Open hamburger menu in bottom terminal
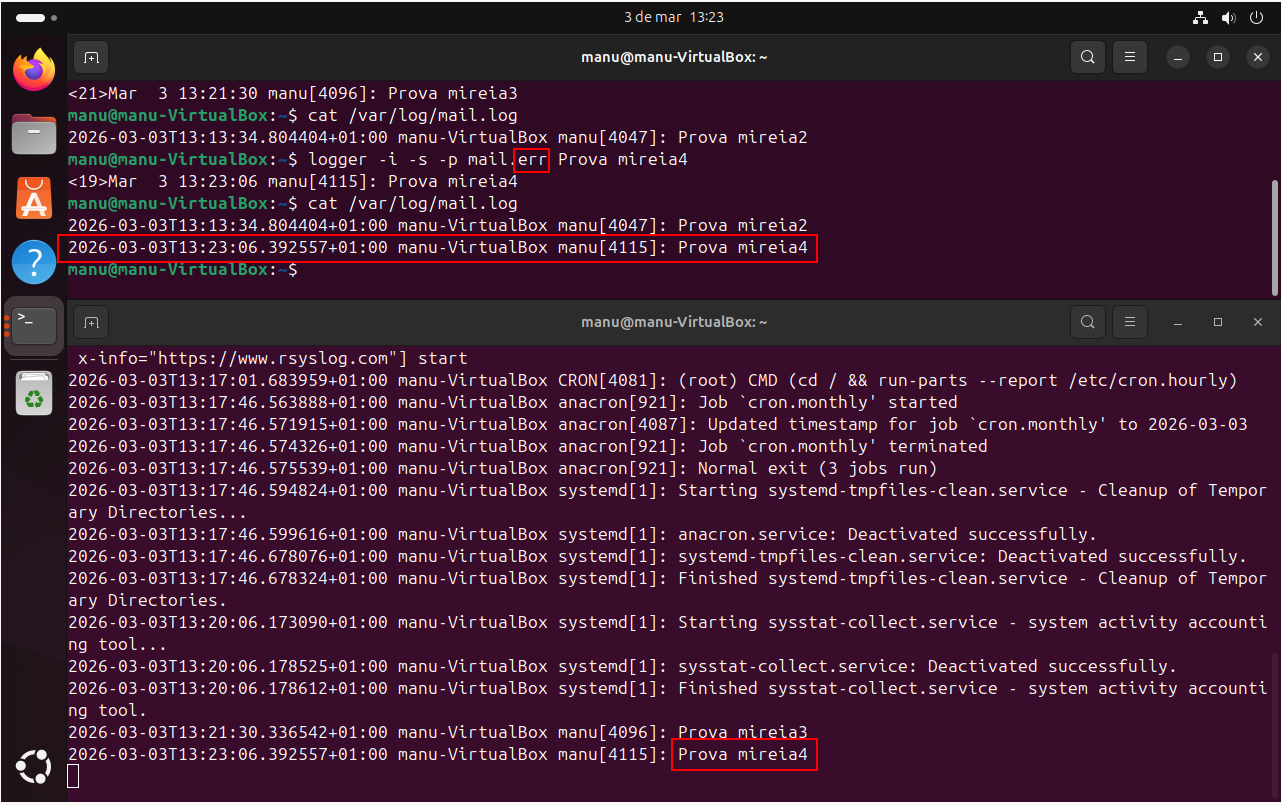This screenshot has height=806, width=1282. pos(1130,322)
